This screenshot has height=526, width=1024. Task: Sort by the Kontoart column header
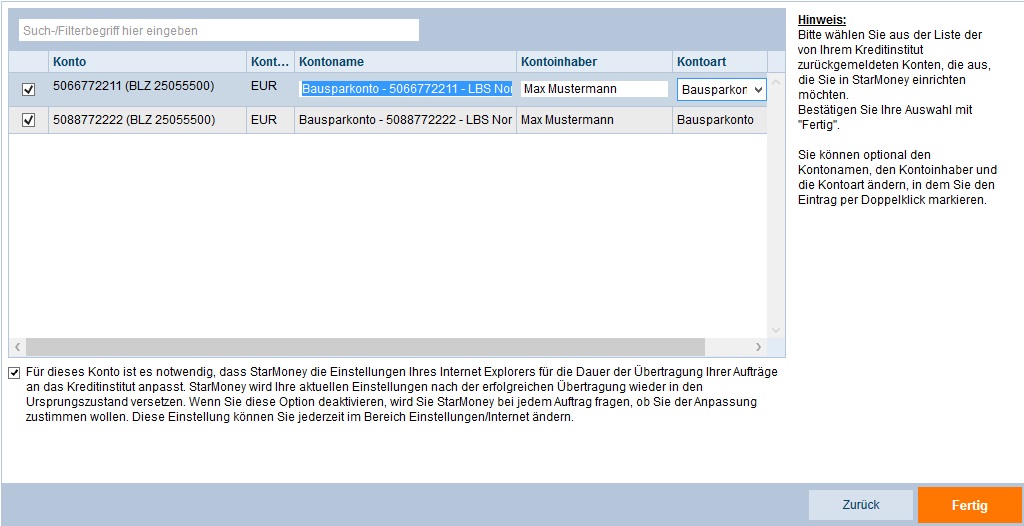tap(720, 62)
